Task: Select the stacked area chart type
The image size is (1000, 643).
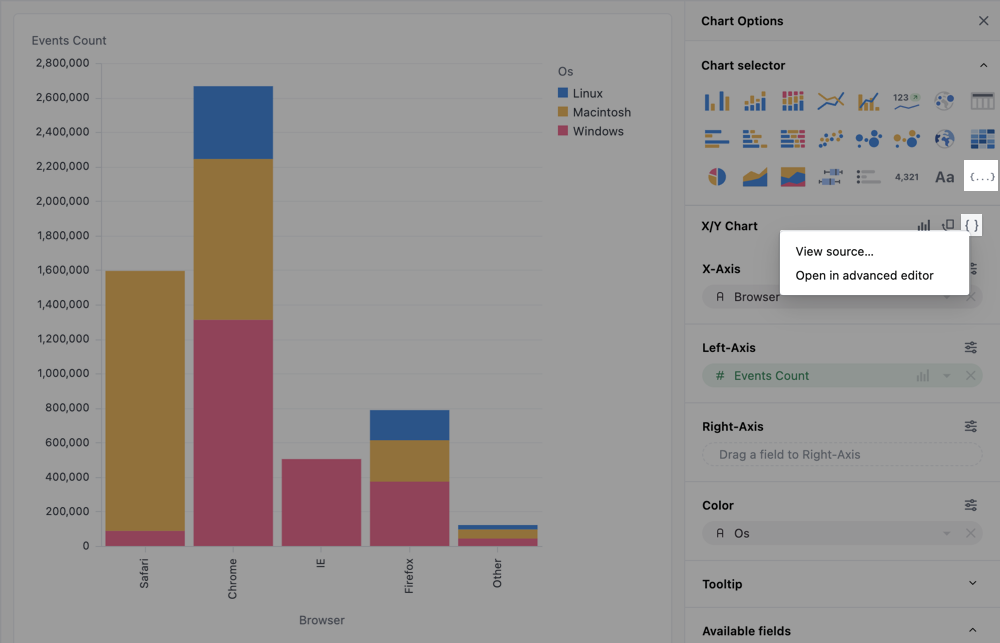Action: coord(792,176)
